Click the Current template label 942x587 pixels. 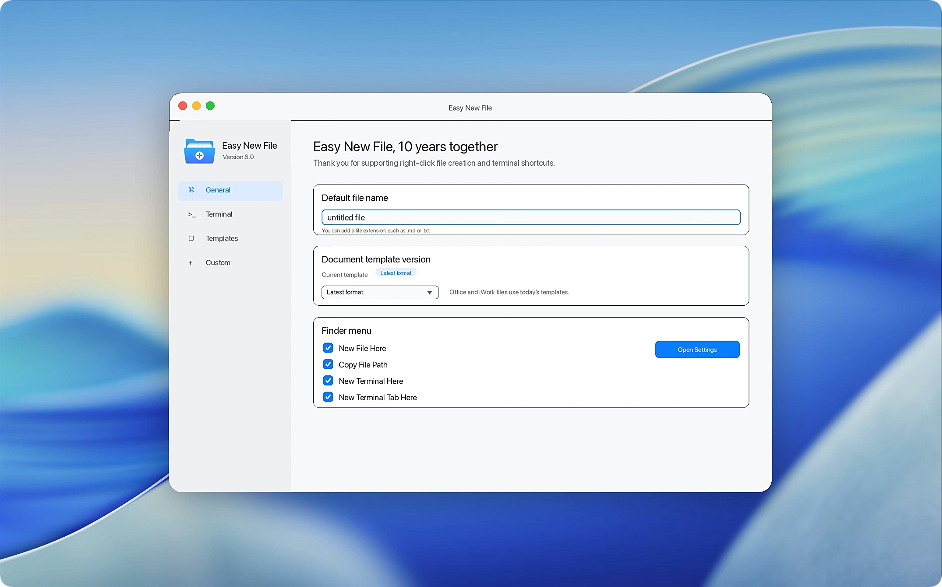click(x=344, y=275)
